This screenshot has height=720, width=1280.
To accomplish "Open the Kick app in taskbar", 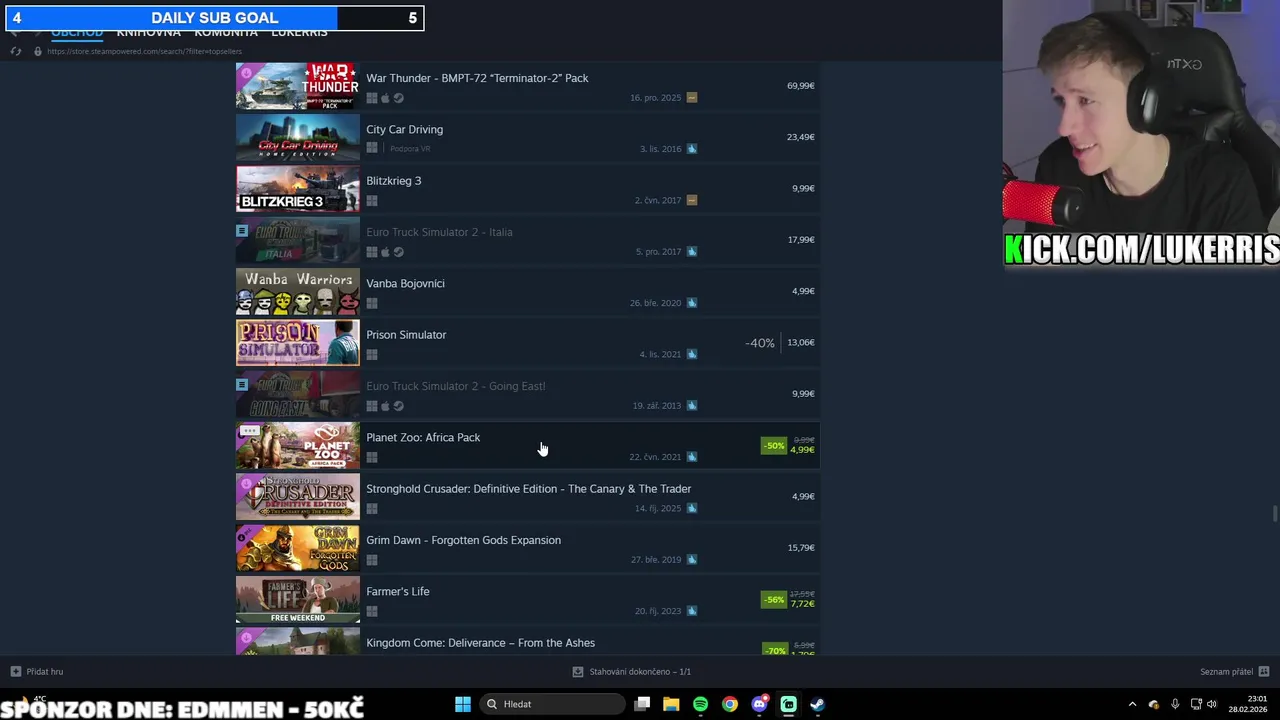I will pos(788,704).
